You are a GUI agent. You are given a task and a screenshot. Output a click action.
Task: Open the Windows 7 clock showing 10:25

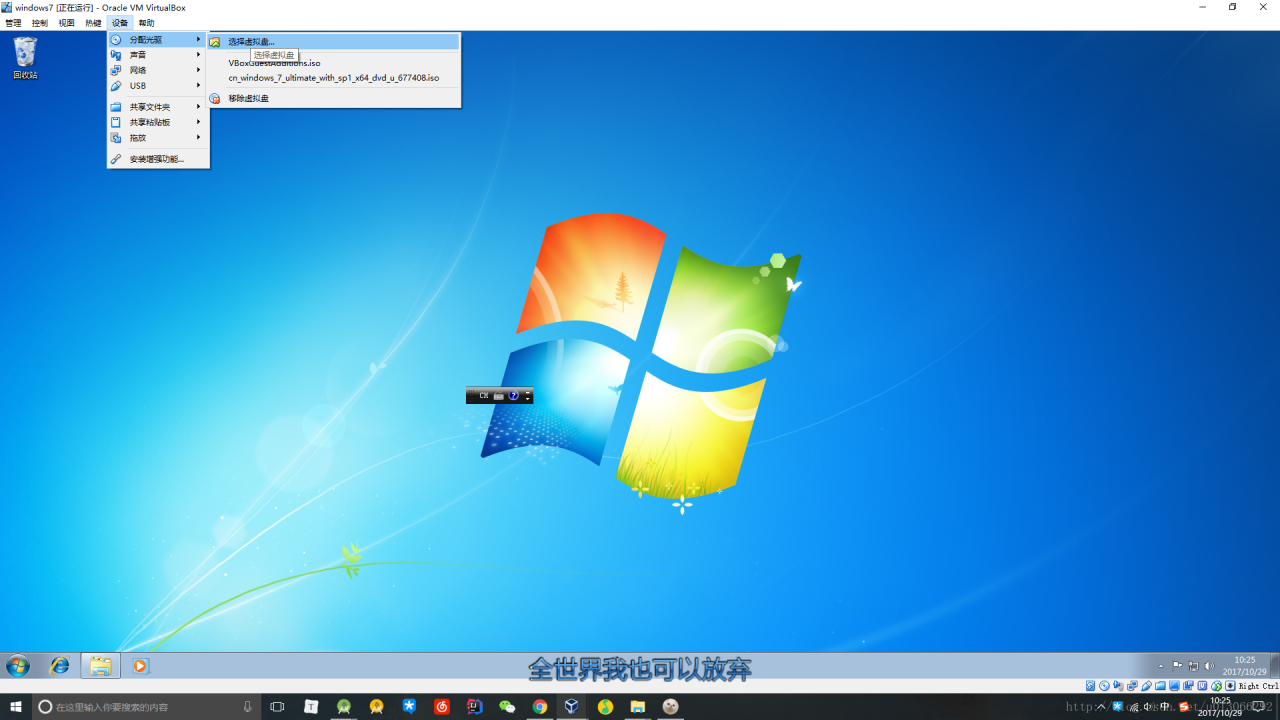[1244, 666]
